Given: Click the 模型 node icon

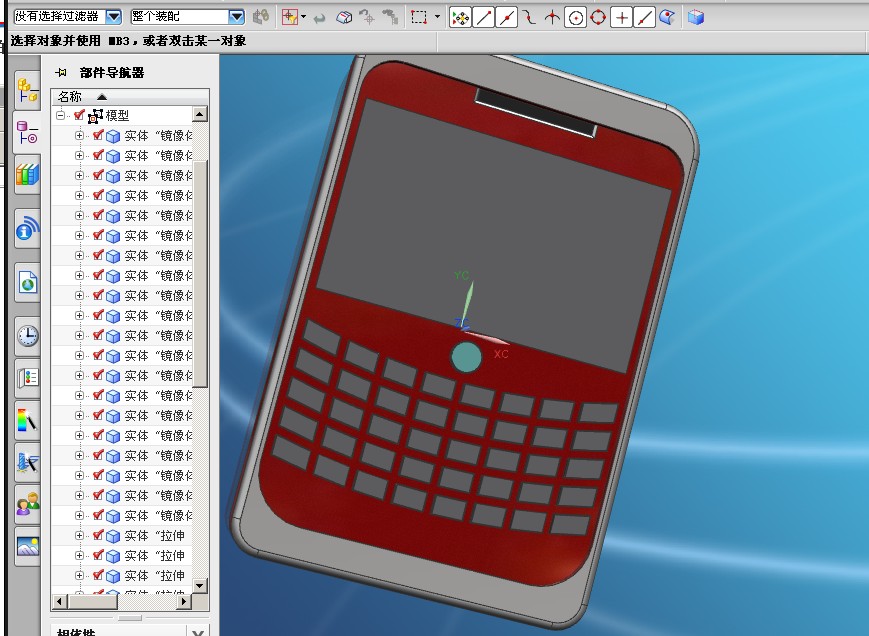Looking at the screenshot, I should pyautogui.click(x=95, y=115).
